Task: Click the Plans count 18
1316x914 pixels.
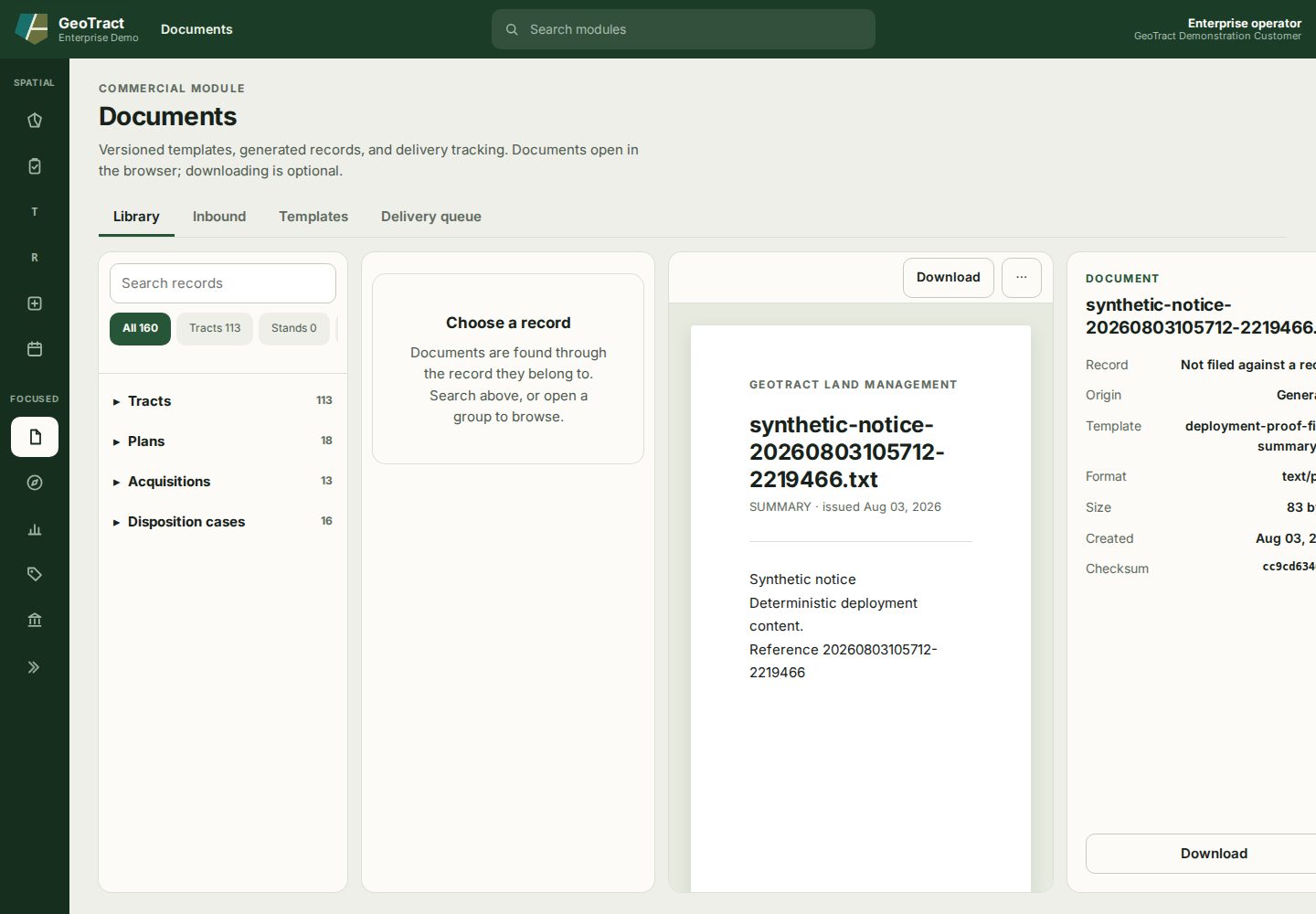Action: click(x=326, y=441)
